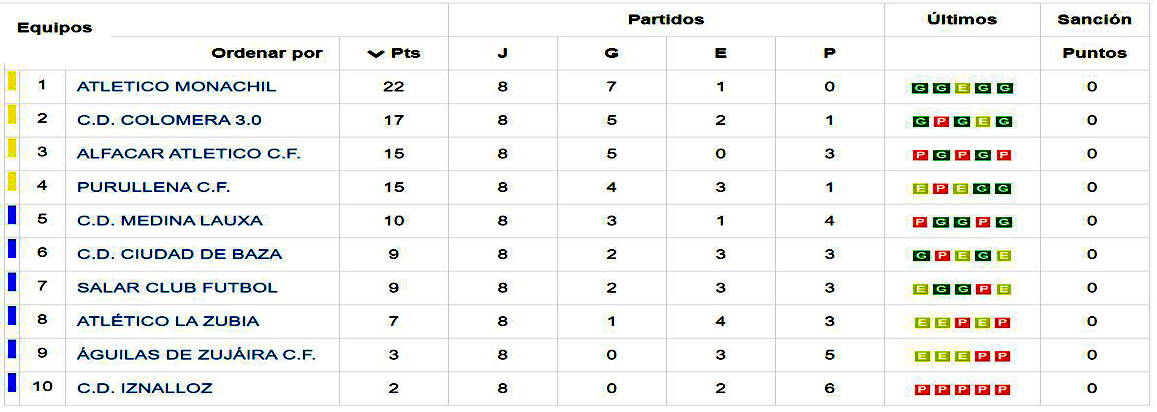Image resolution: width=1157 pixels, height=412 pixels.
Task: Click the yellow E badge in Atletico Monachil's results
Action: click(962, 88)
